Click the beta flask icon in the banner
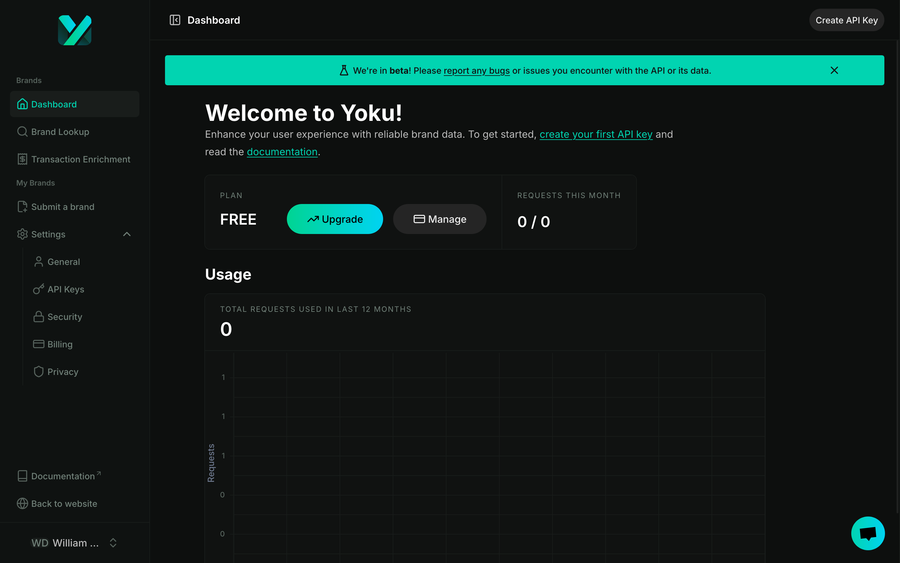 click(x=344, y=71)
